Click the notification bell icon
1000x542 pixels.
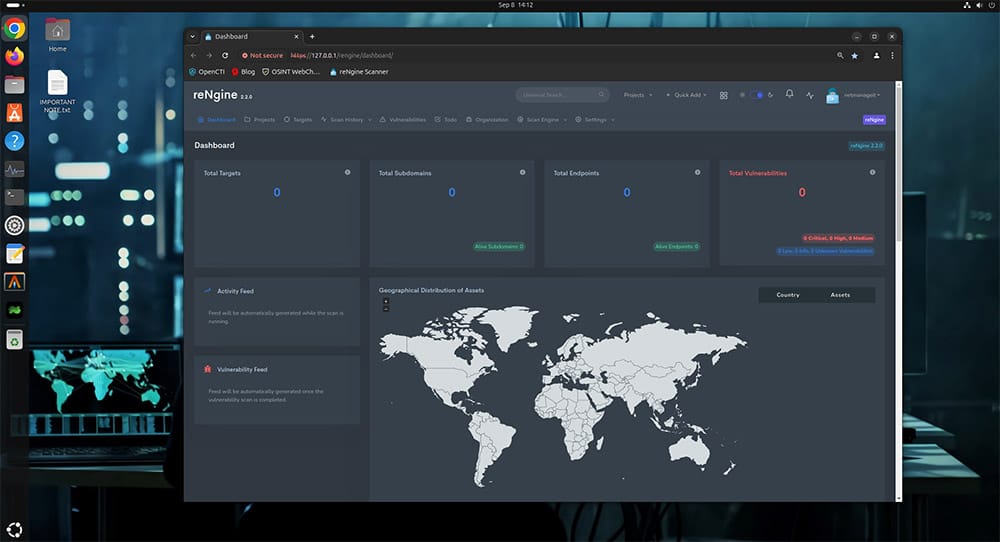coord(789,94)
